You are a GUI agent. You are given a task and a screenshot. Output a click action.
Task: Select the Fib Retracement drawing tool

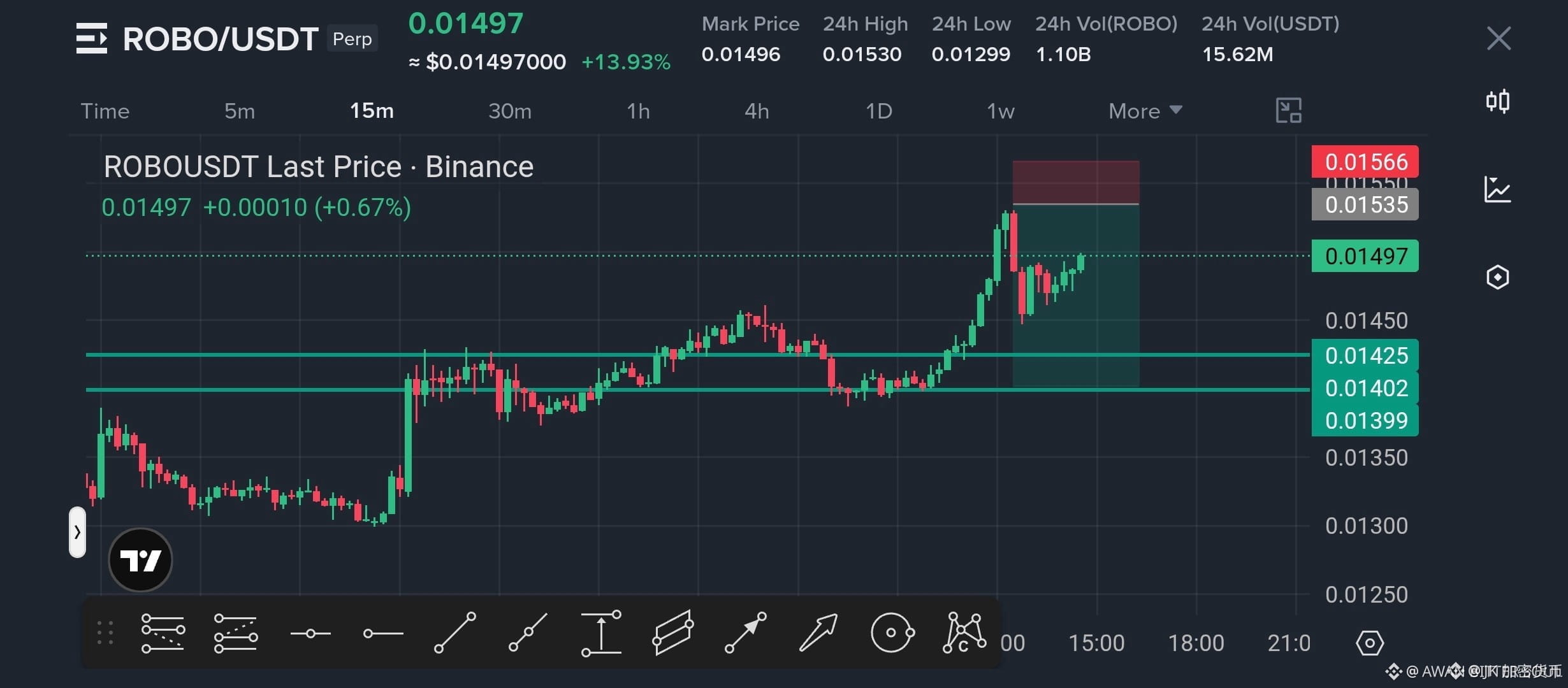(163, 633)
